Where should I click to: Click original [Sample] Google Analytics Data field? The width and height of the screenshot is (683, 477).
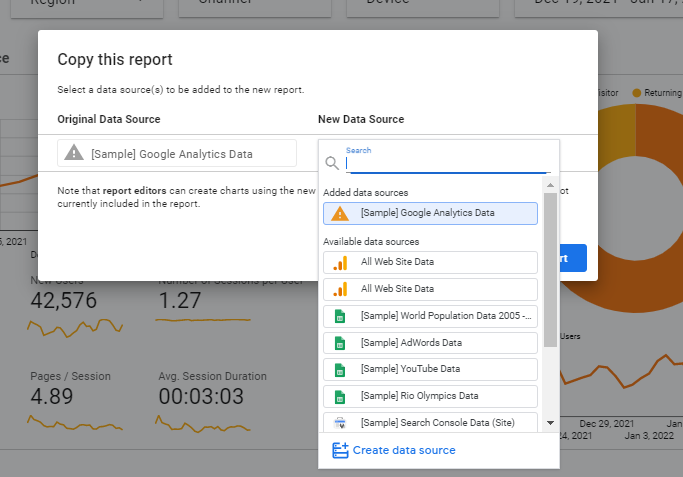177,153
